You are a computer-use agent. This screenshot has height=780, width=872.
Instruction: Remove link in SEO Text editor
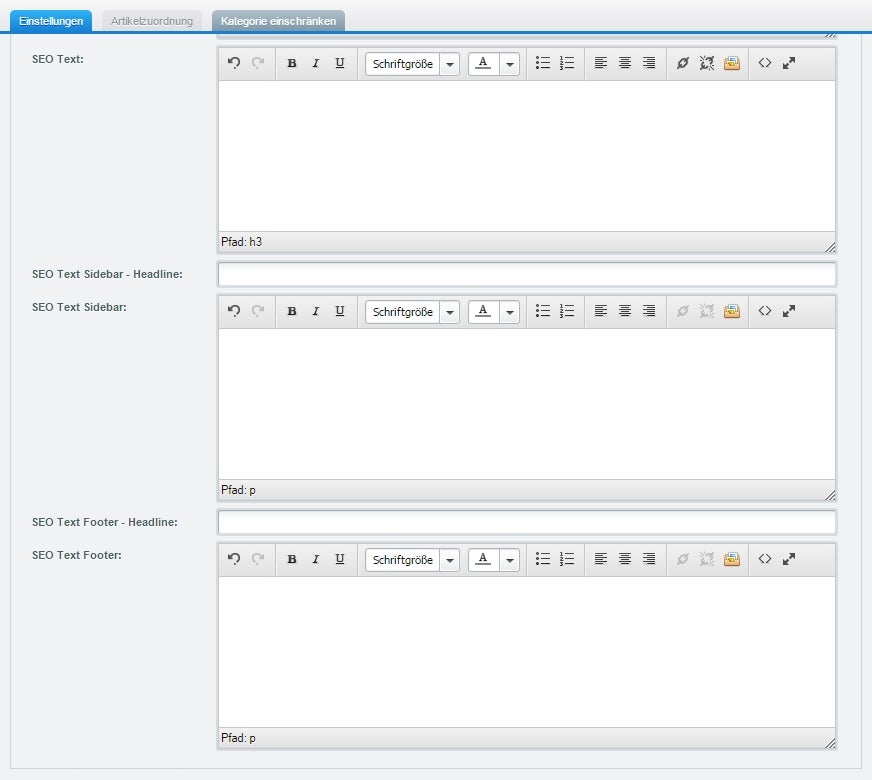707,63
